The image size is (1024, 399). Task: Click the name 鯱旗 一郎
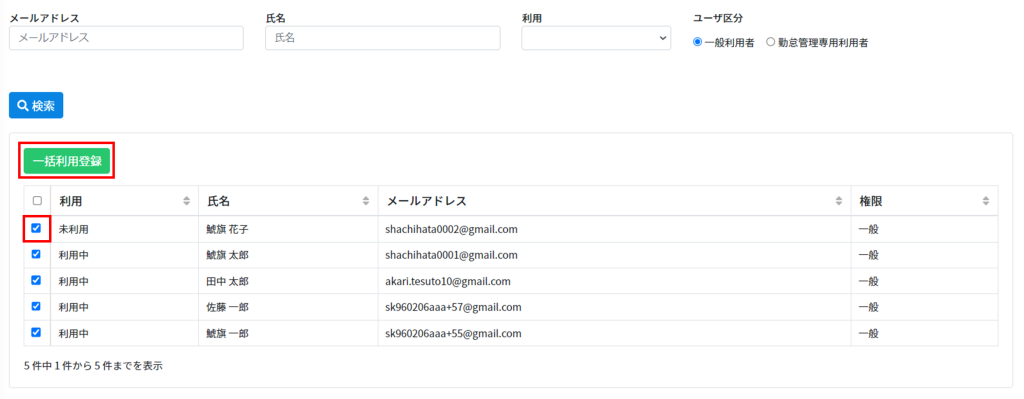click(227, 334)
